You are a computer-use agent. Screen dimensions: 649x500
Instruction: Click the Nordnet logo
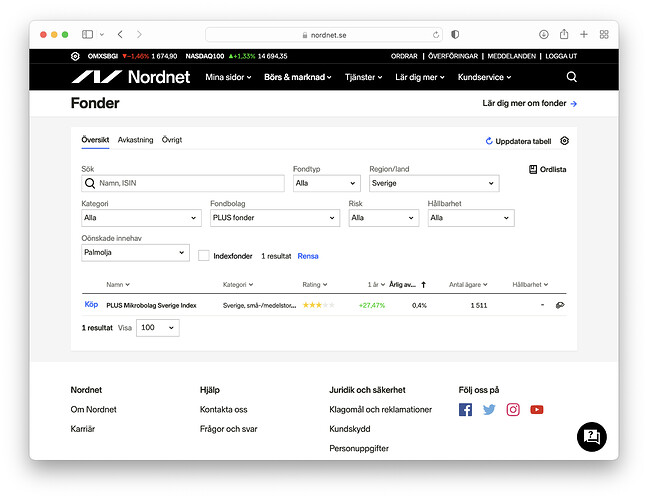125,77
